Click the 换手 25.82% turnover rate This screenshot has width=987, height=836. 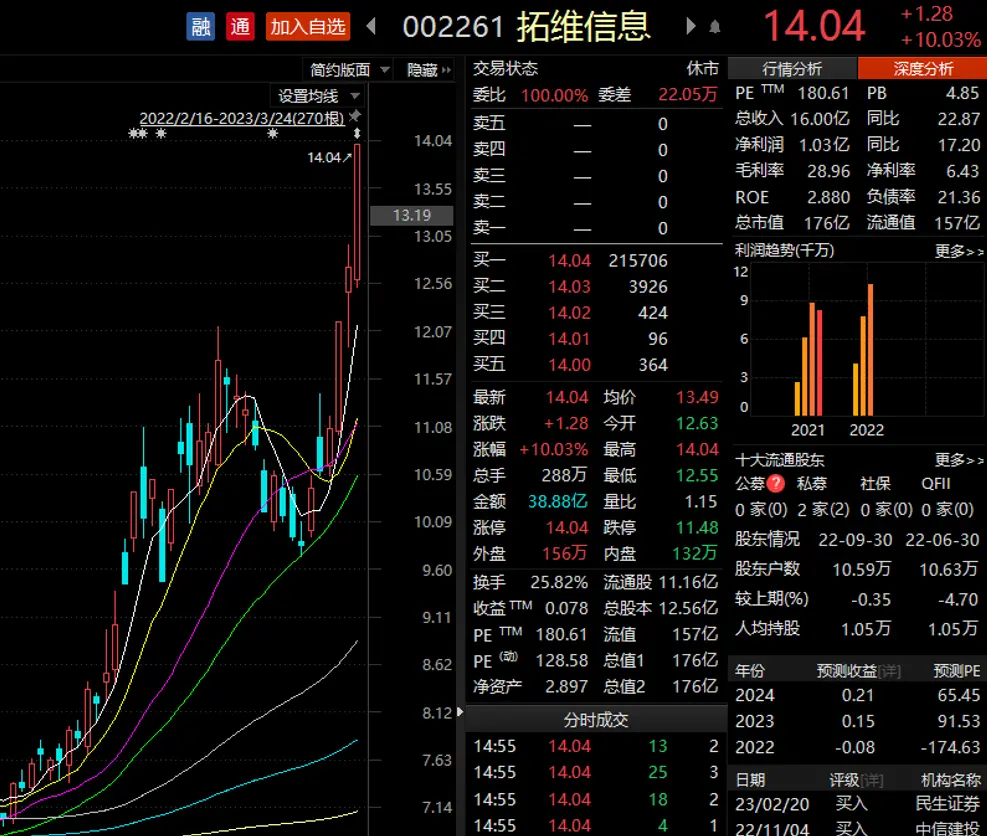[x=559, y=582]
